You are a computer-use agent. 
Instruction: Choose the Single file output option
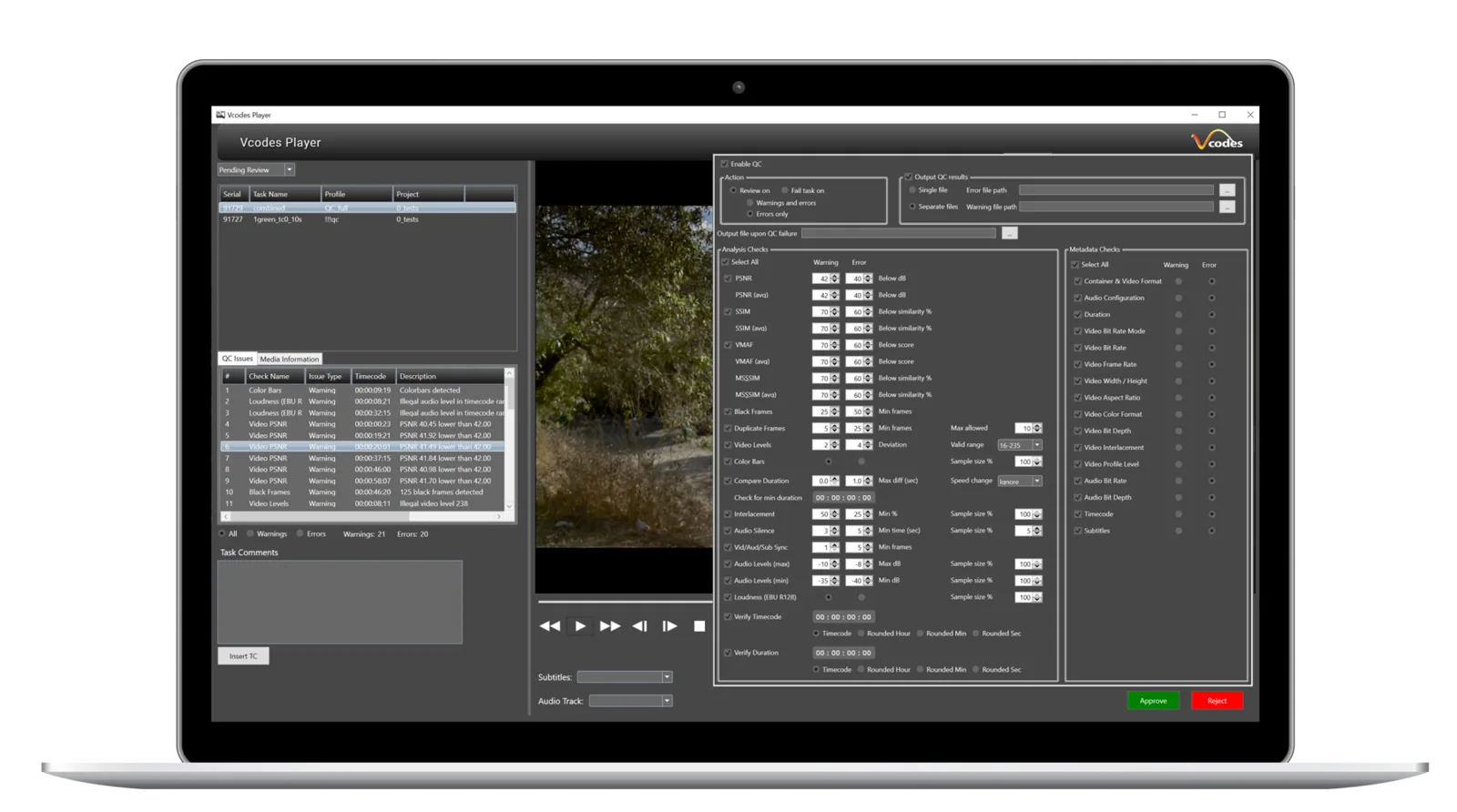tap(912, 190)
